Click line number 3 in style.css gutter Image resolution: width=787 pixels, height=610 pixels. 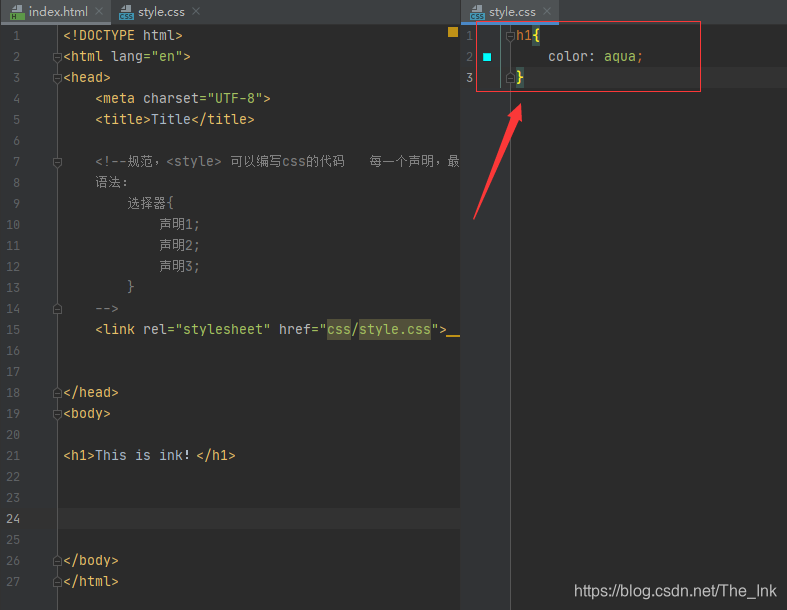click(469, 78)
